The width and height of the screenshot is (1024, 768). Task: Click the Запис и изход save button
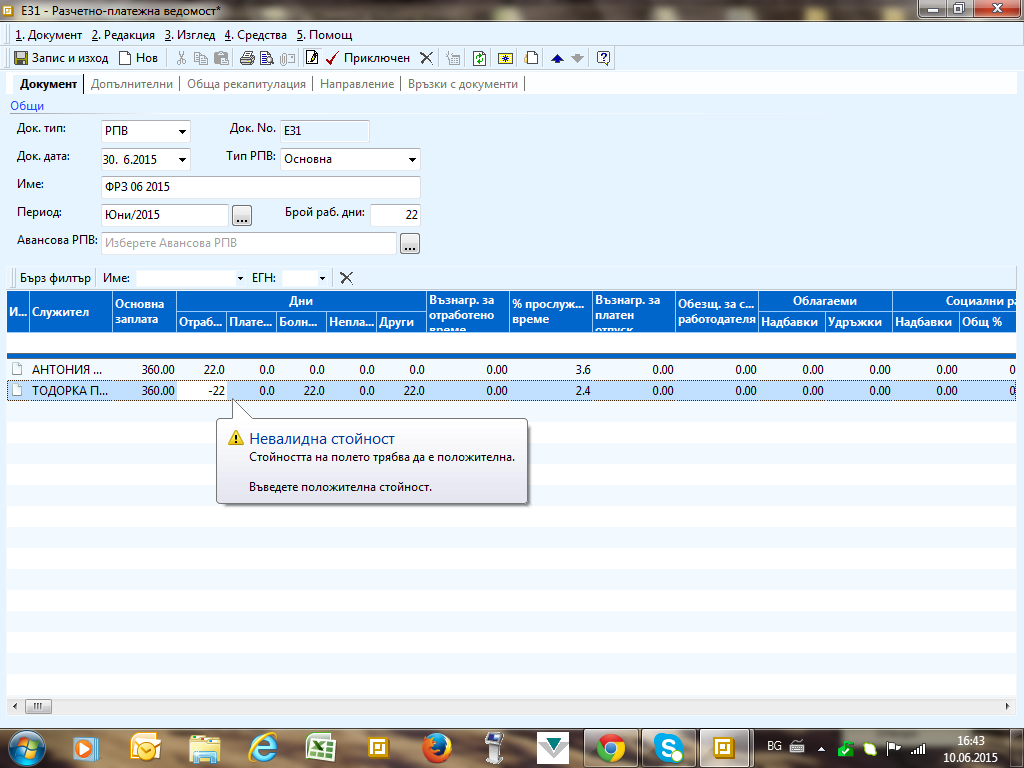[61, 58]
